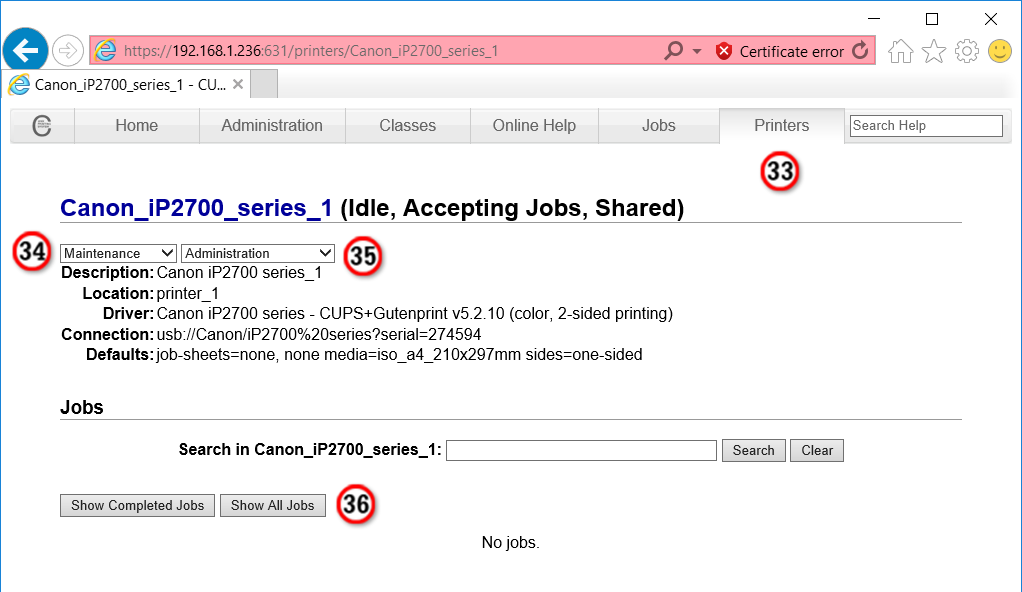
Task: Refresh the page with reload icon
Action: click(x=860, y=50)
